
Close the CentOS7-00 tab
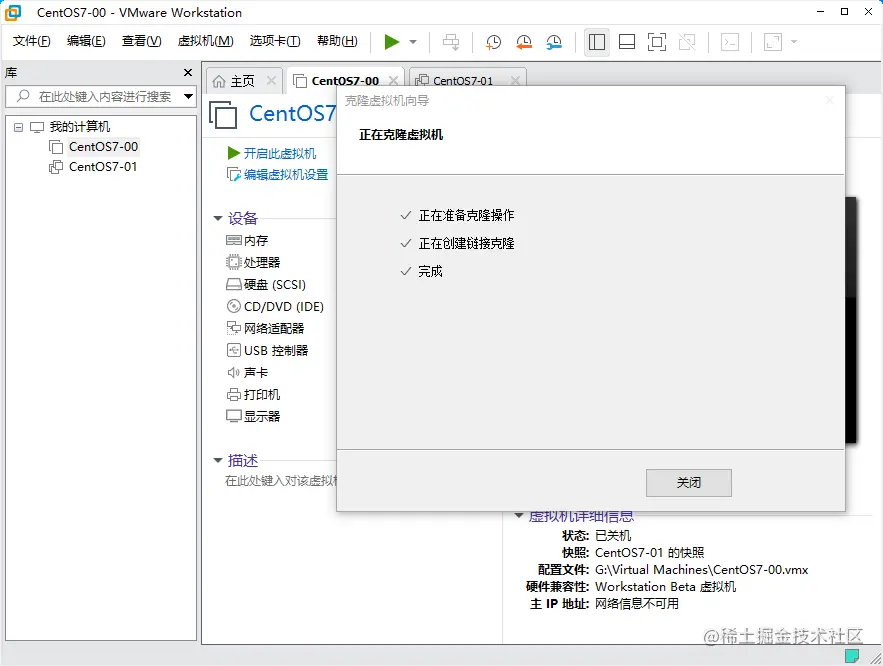click(x=393, y=81)
